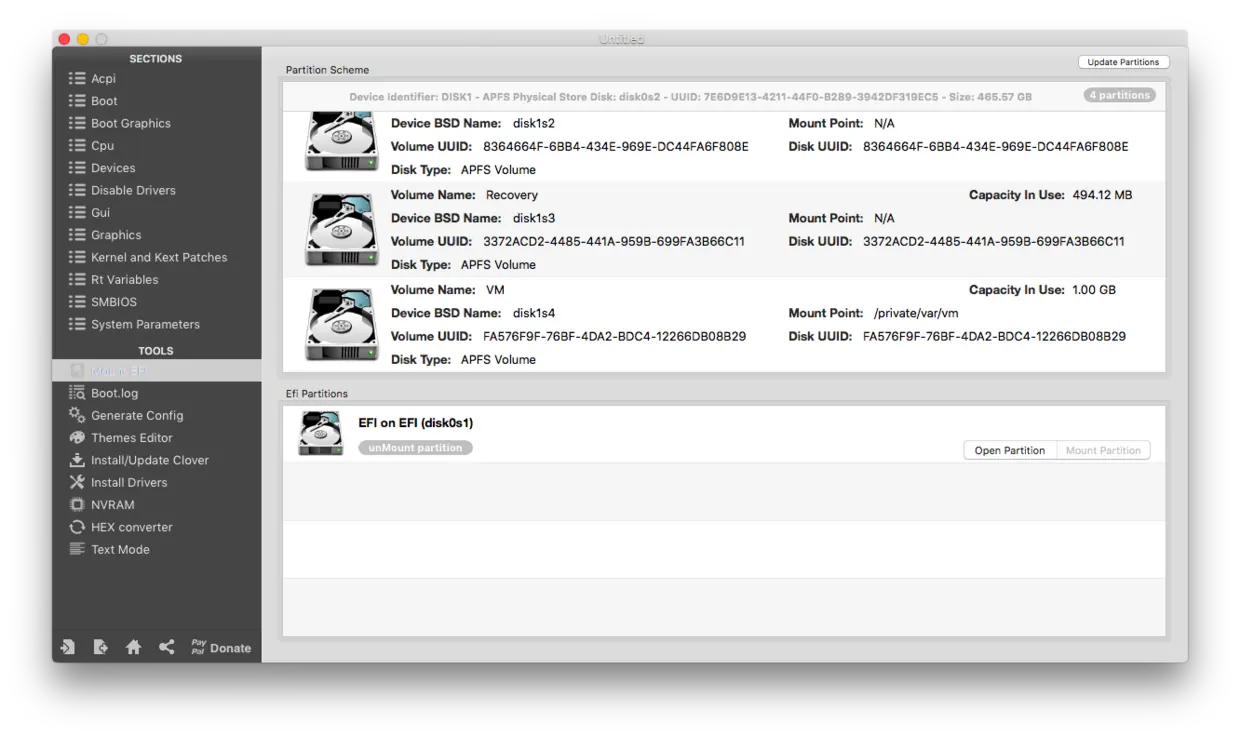This screenshot has height=737, width=1240.
Task: Click the share icon at the bottom
Action: tap(166, 647)
